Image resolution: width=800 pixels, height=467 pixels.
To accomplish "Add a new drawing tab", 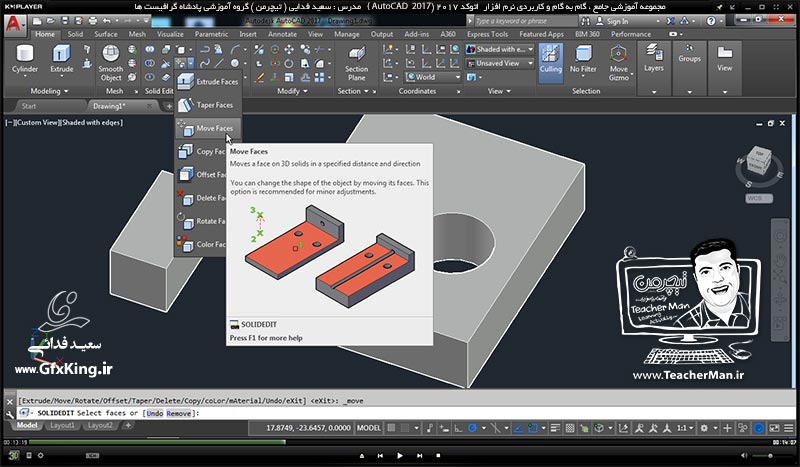I will pyautogui.click(x=169, y=106).
